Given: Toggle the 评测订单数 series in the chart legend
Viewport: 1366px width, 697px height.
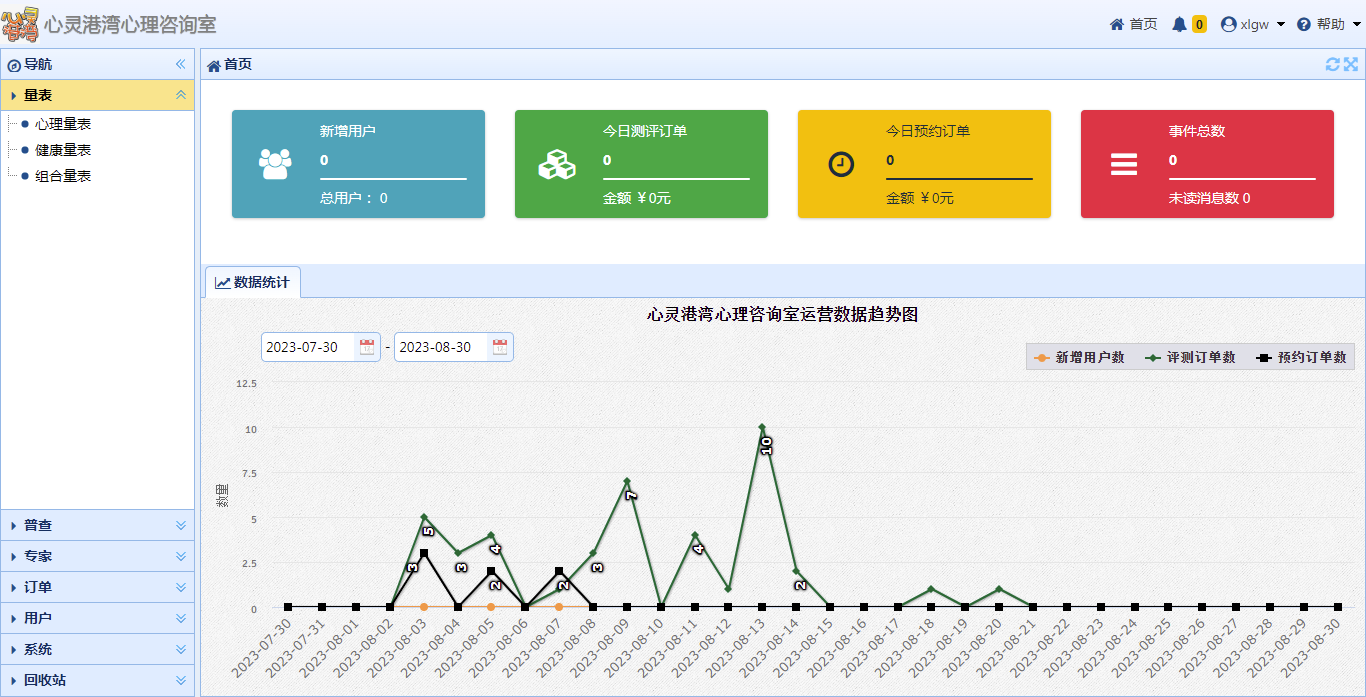Looking at the screenshot, I should (1191, 357).
